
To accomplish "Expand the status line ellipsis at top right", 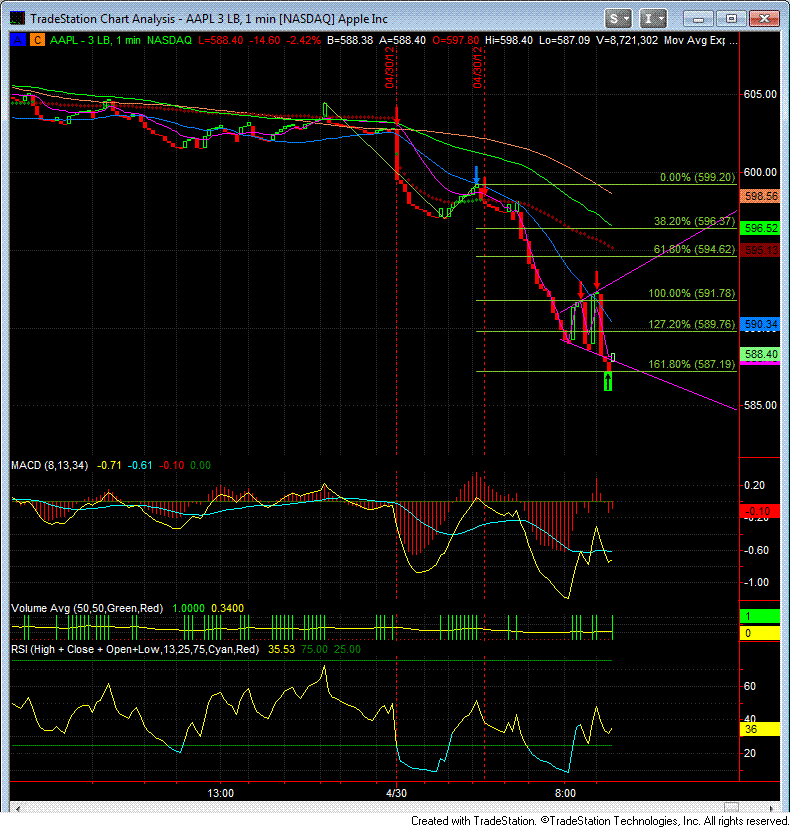I will coord(733,41).
